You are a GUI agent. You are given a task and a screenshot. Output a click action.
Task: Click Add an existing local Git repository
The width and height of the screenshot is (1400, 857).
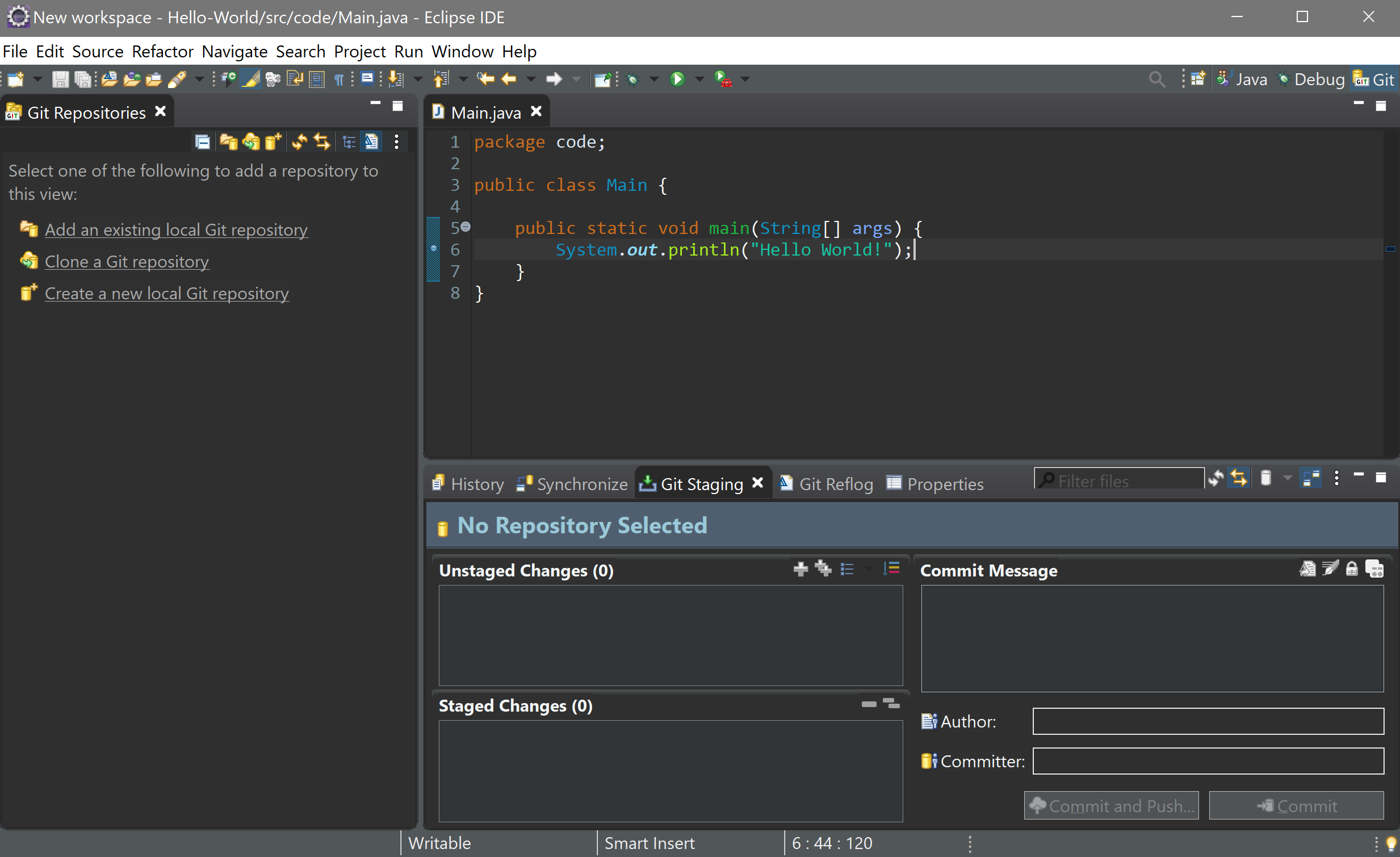tap(176, 229)
